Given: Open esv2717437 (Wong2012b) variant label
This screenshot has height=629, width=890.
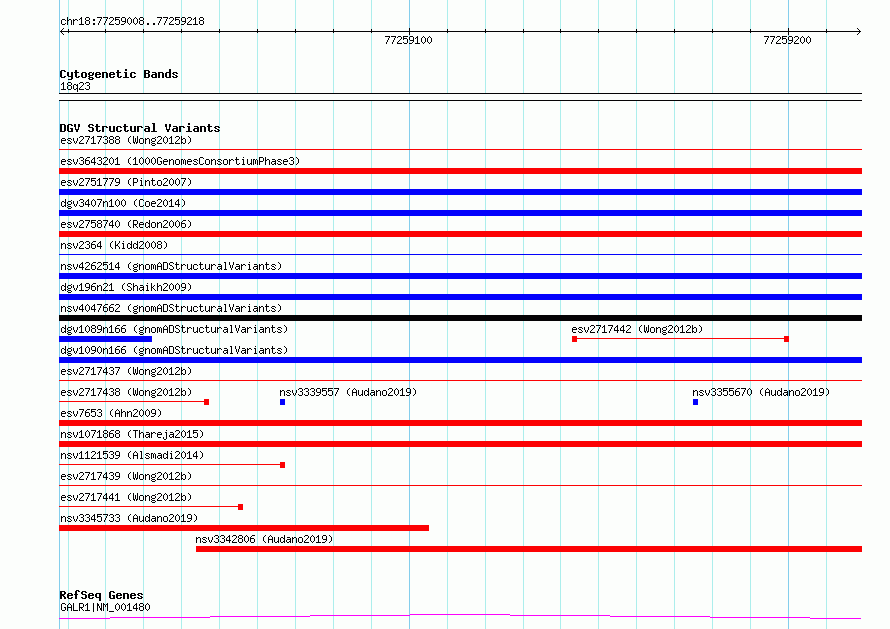Looking at the screenshot, I should [x=126, y=371].
